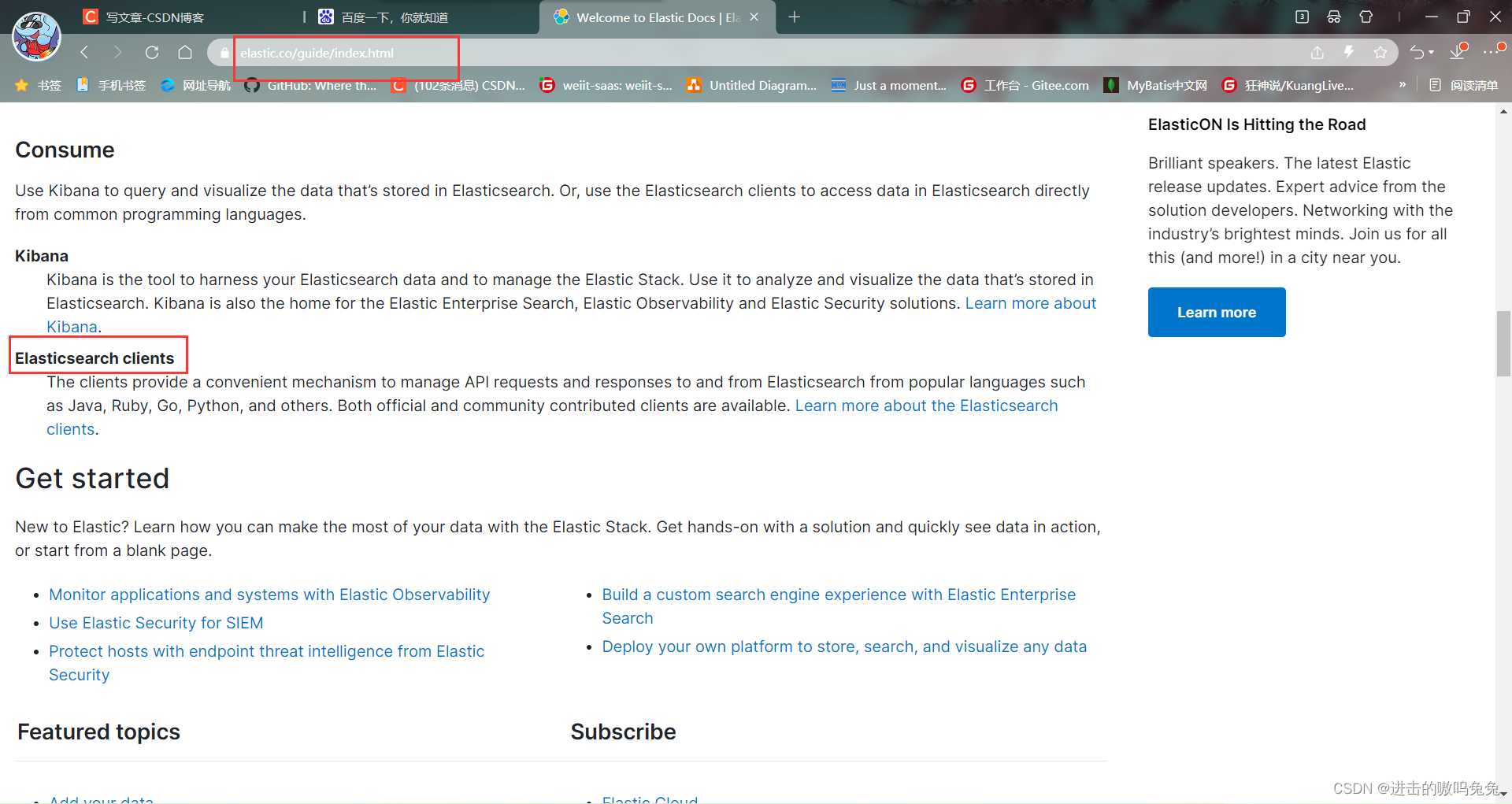1512x804 pixels.
Task: Click the undo closed tab arrow icon
Action: point(1417,52)
